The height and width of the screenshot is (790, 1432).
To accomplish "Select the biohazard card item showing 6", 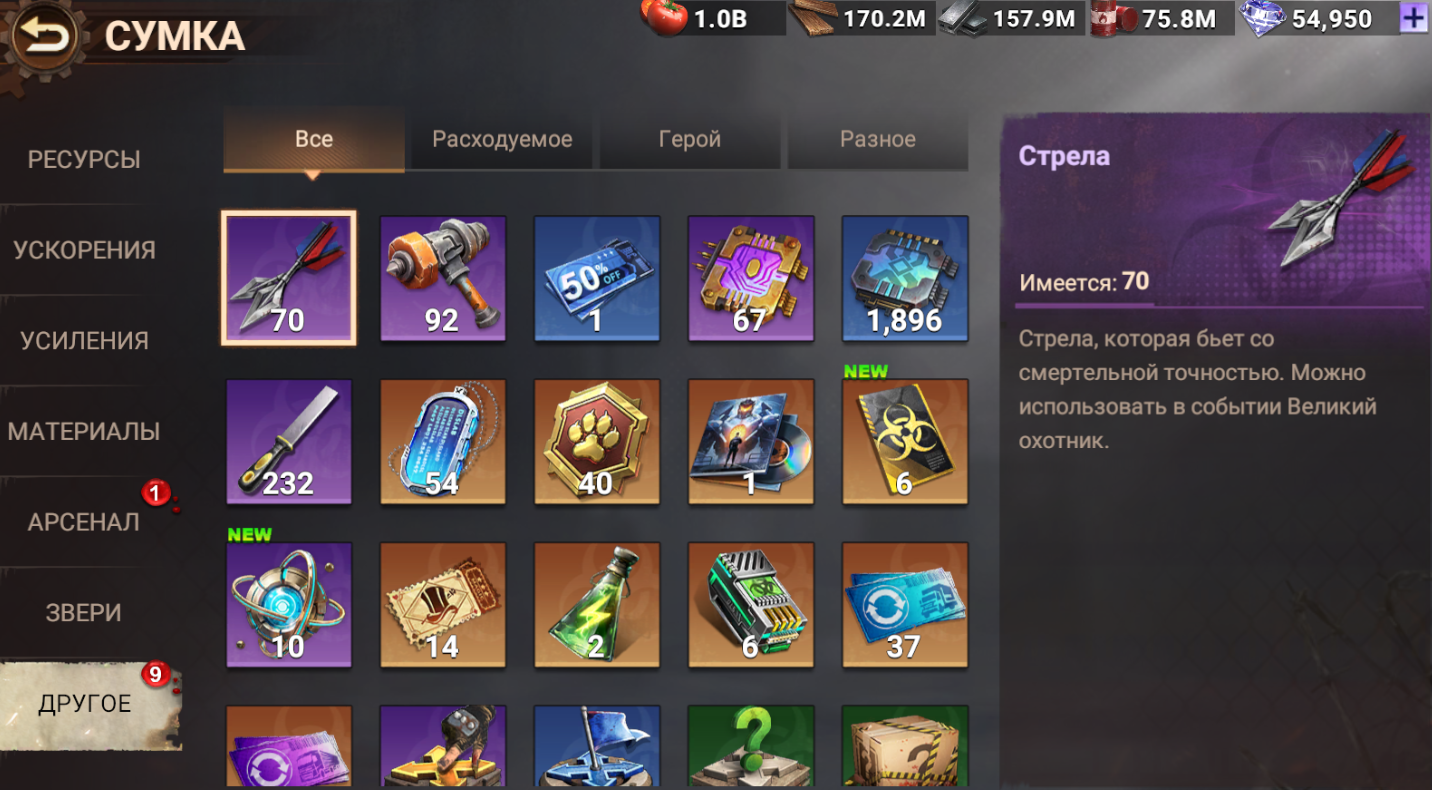I will 905,441.
